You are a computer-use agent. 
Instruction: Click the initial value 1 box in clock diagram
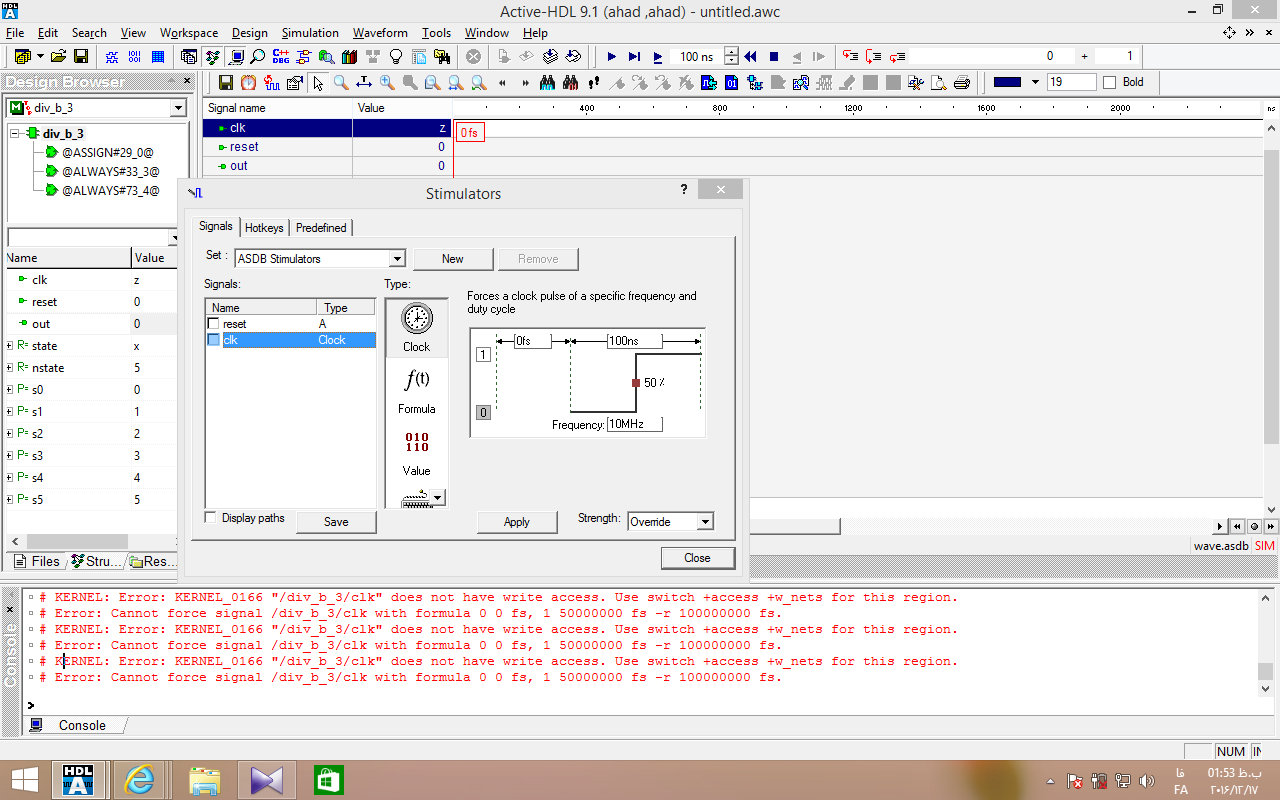point(483,355)
